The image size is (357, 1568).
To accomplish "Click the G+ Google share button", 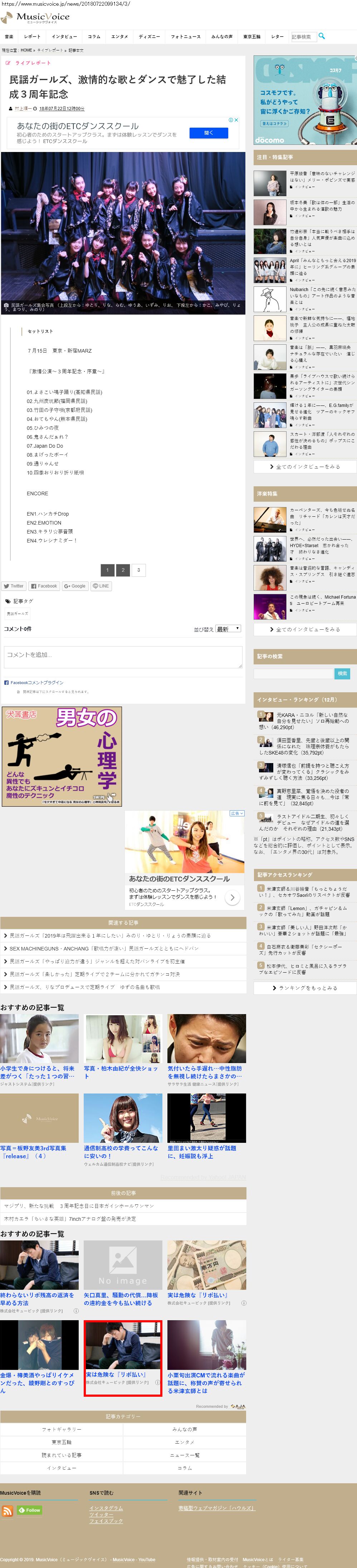I will pyautogui.click(x=75, y=586).
